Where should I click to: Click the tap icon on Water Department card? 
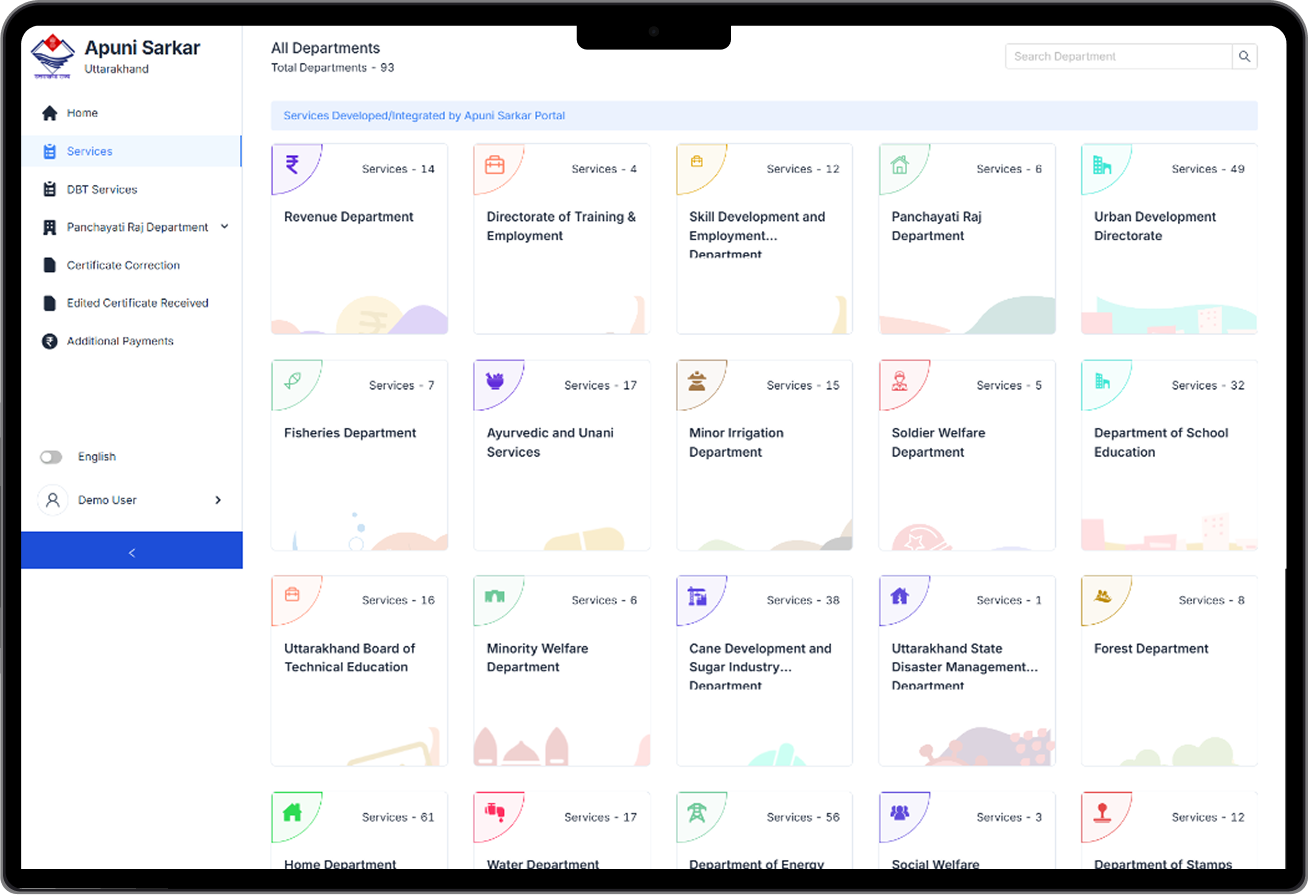494,810
